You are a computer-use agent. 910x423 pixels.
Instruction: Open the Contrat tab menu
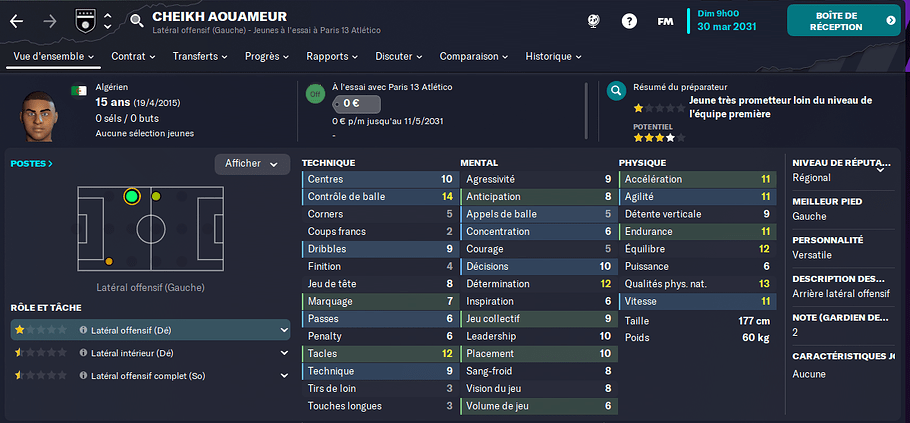[x=133, y=56]
